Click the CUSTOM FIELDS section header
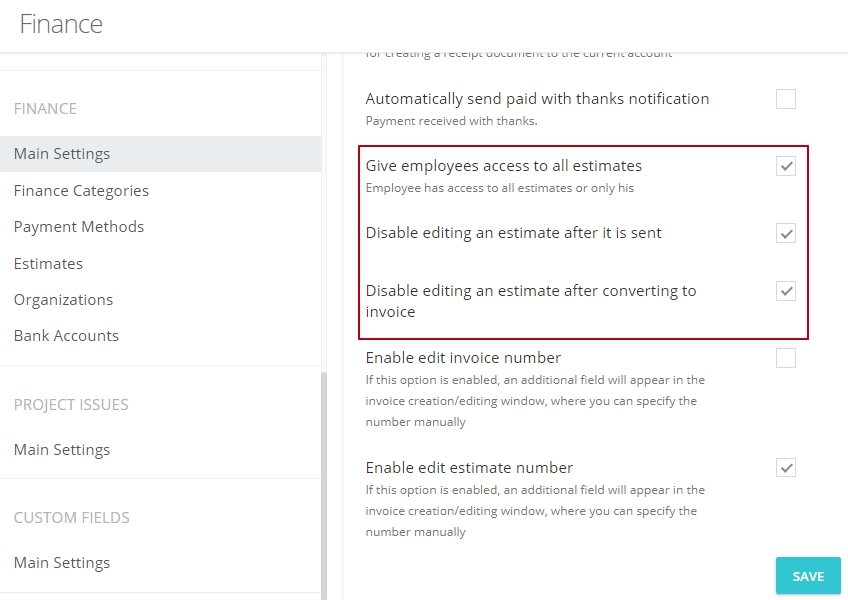Image resolution: width=848 pixels, height=600 pixels. (72, 518)
